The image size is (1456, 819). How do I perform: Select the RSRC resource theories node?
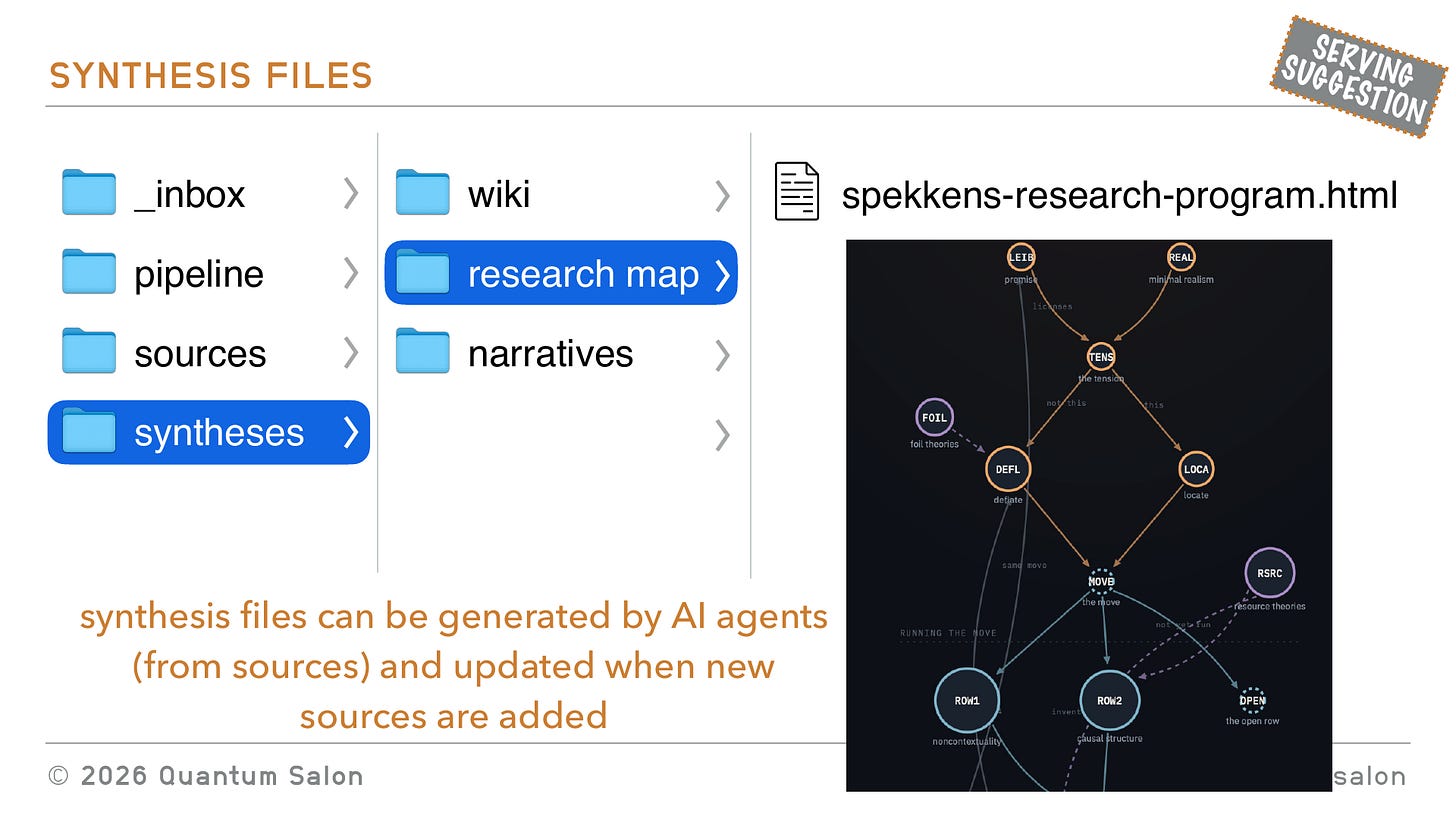click(1269, 574)
